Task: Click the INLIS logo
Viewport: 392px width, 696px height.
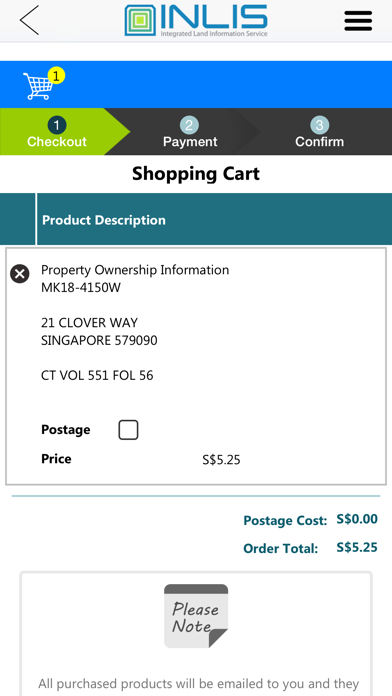Action: tap(196, 20)
